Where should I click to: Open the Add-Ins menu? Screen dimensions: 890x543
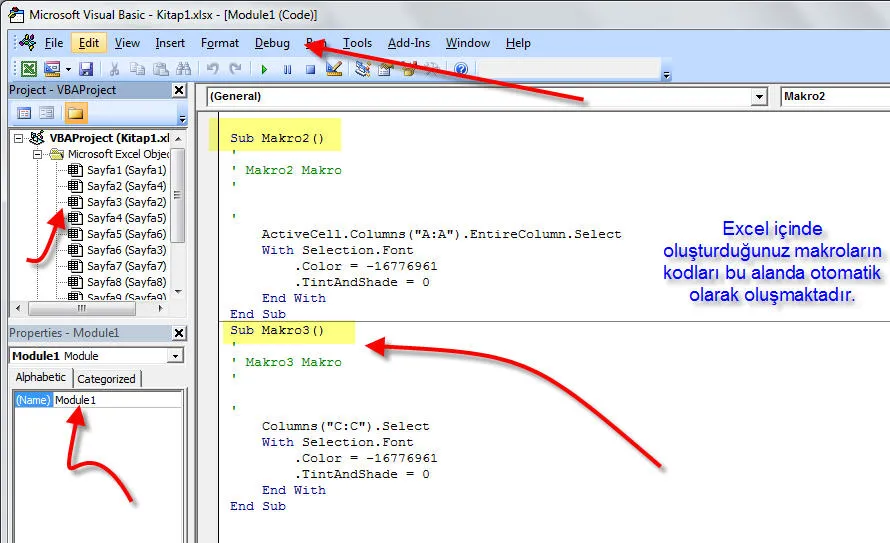408,43
